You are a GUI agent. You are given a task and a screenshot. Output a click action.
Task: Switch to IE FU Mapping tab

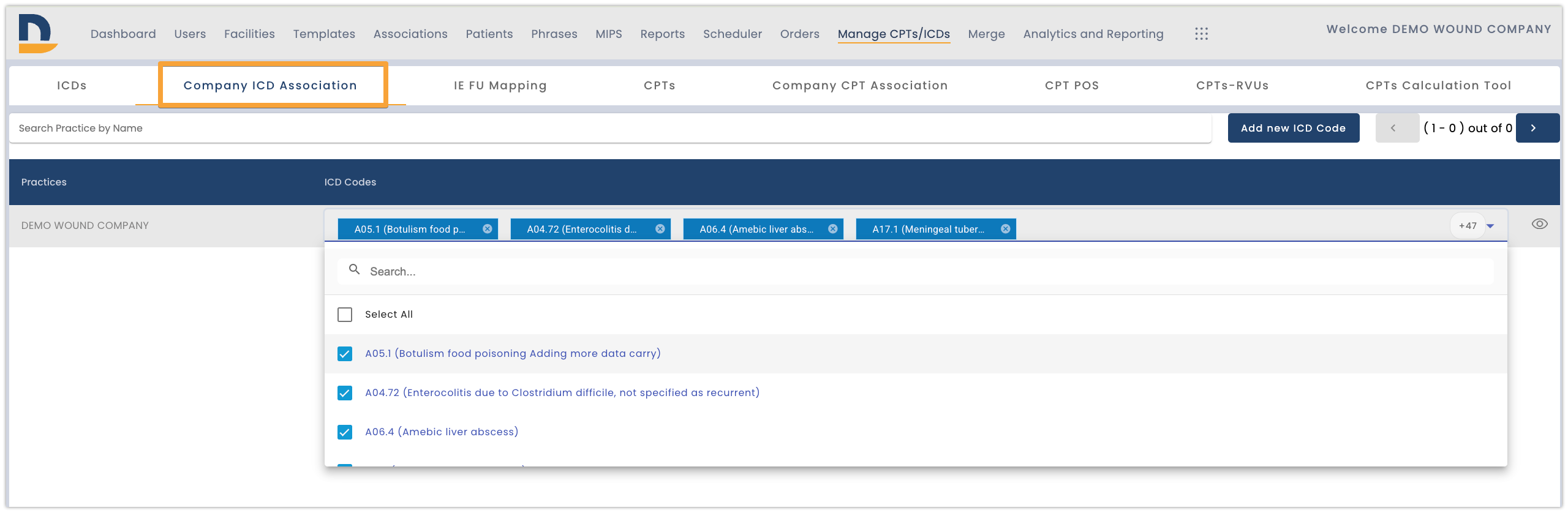coord(500,86)
